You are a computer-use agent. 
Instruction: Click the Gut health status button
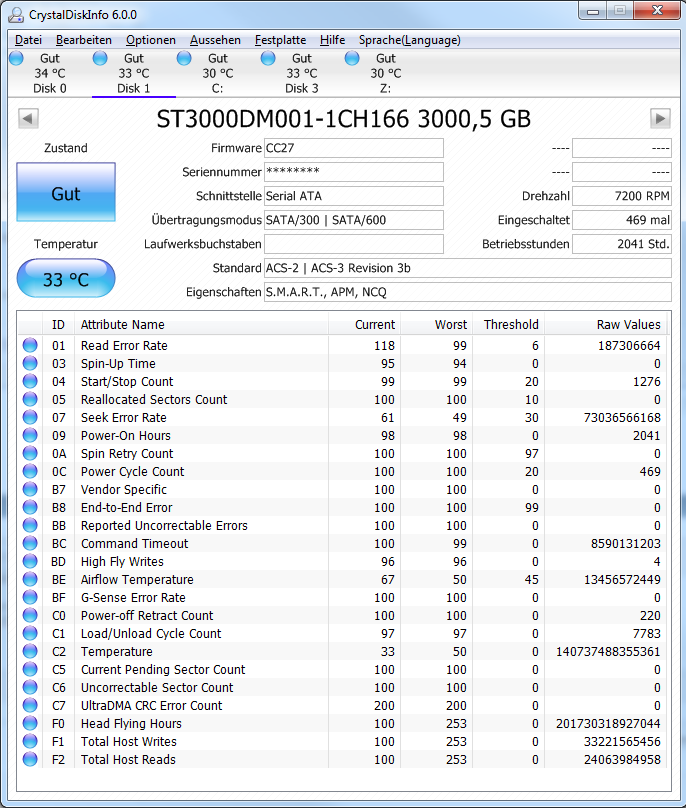tap(66, 192)
